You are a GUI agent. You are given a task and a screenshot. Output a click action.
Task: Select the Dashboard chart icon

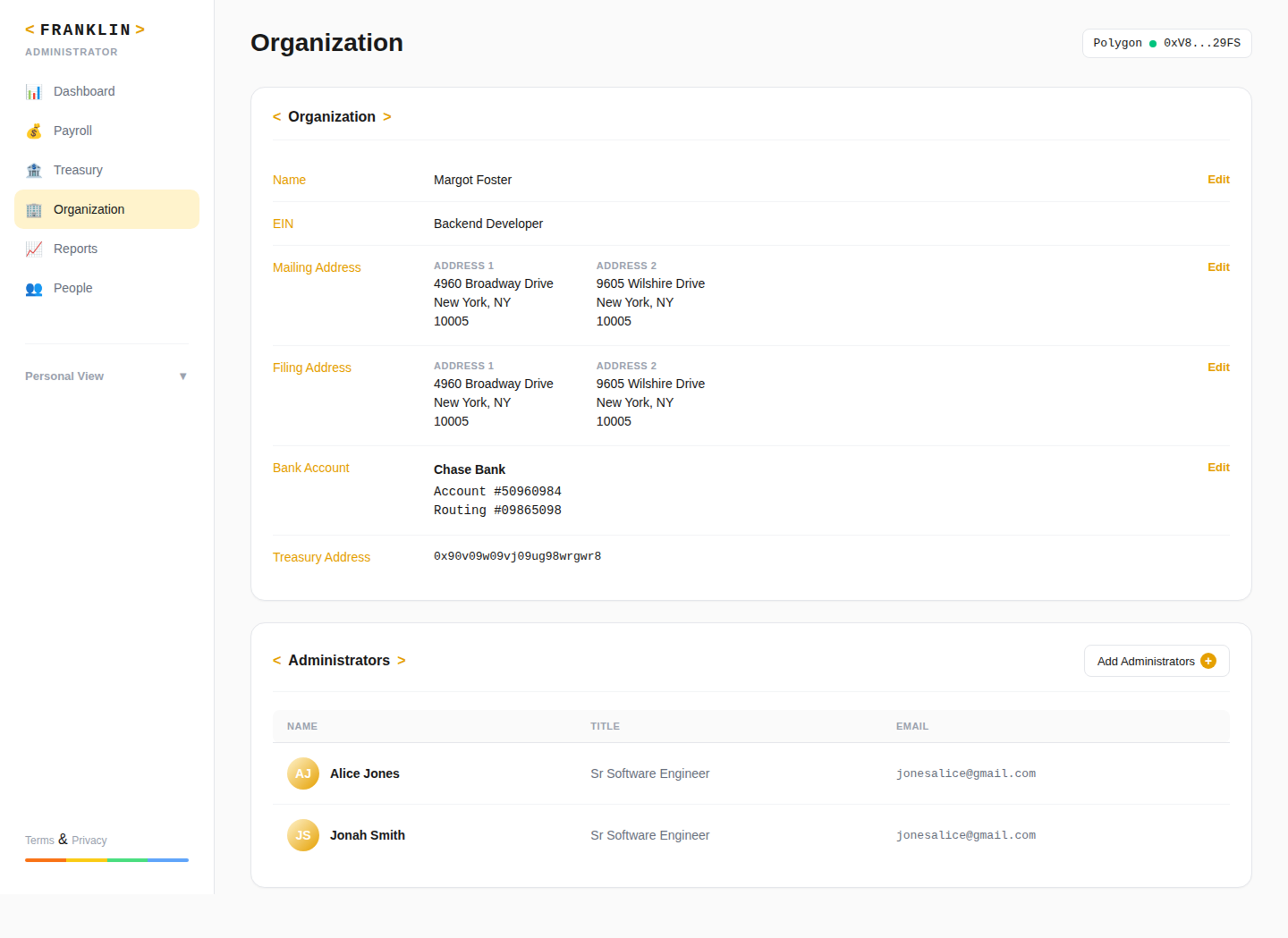point(34,91)
